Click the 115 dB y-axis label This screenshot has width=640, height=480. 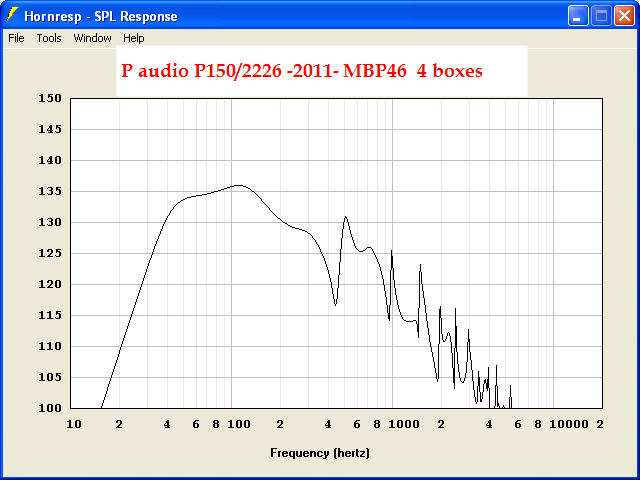pos(50,316)
